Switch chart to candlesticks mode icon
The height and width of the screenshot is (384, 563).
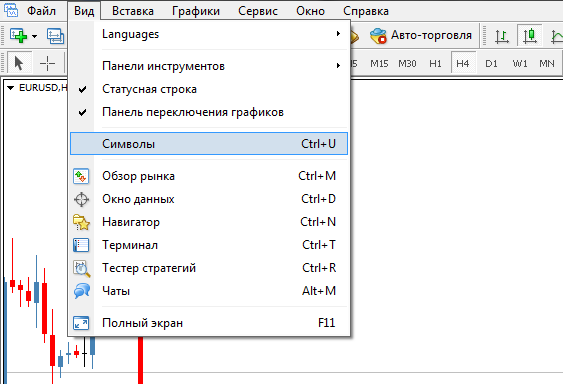[530, 36]
